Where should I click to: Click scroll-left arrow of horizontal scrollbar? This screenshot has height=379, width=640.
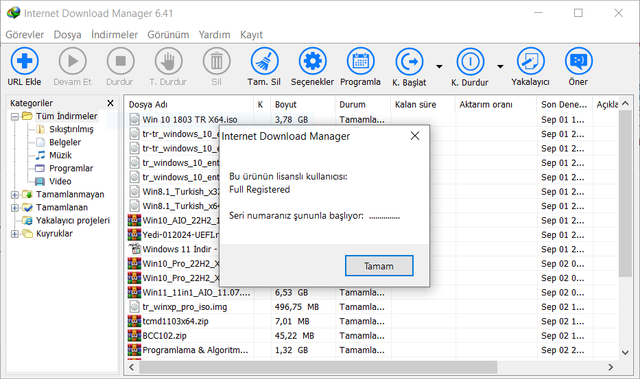tap(131, 367)
